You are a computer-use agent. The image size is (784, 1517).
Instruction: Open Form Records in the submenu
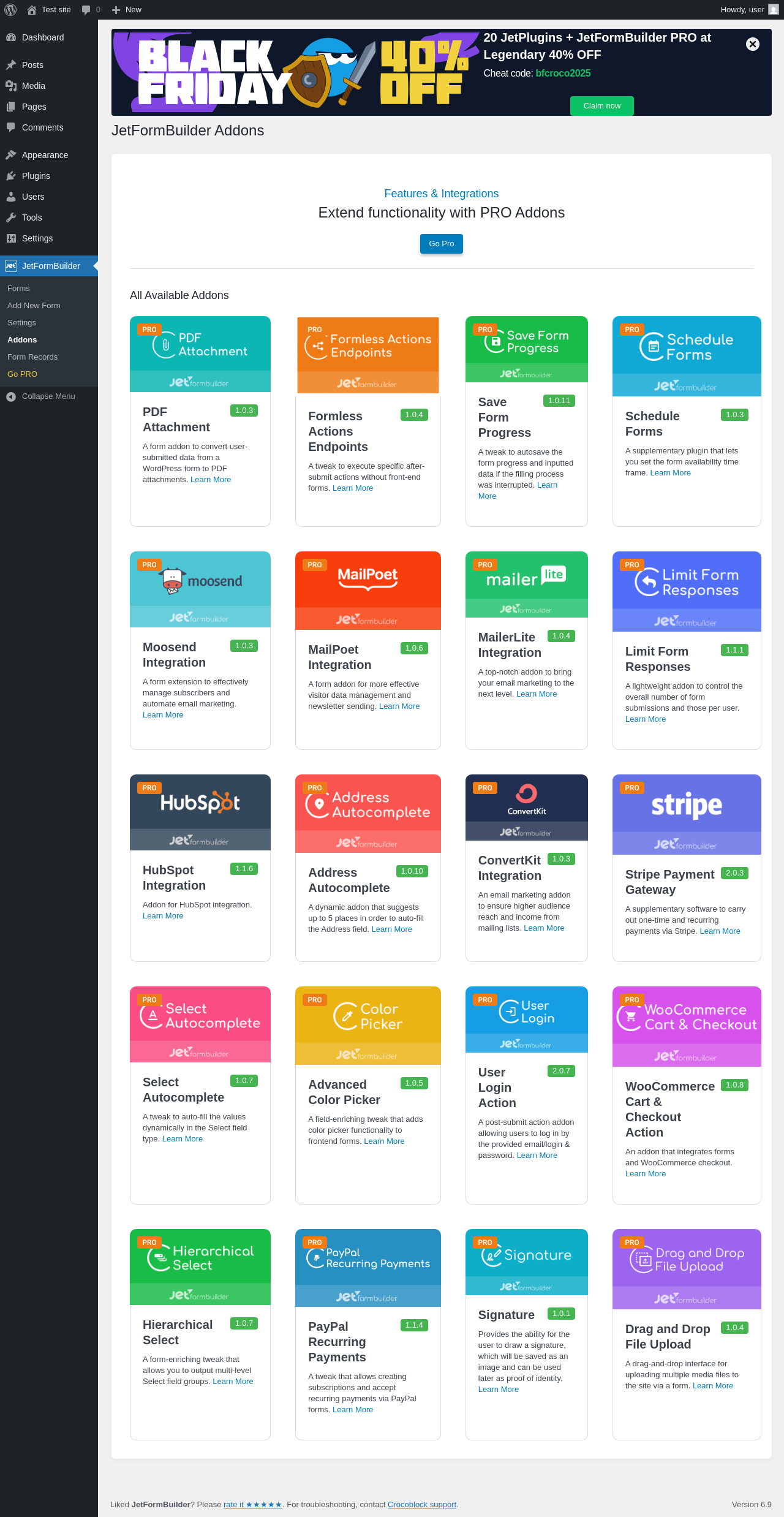pyautogui.click(x=32, y=357)
